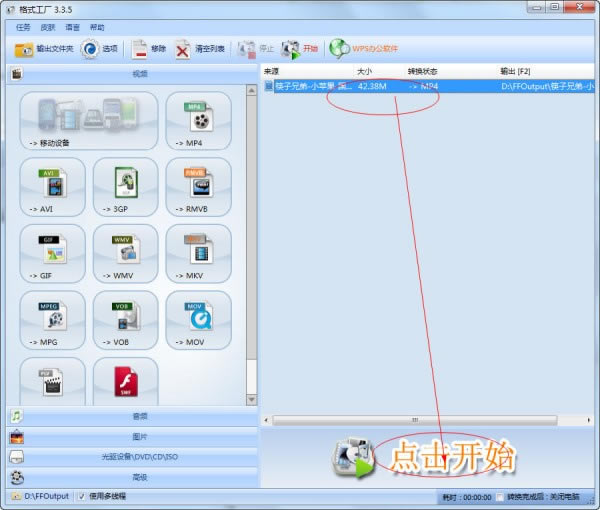Sort by 来源 source column header
This screenshot has height=510, width=600.
272,71
